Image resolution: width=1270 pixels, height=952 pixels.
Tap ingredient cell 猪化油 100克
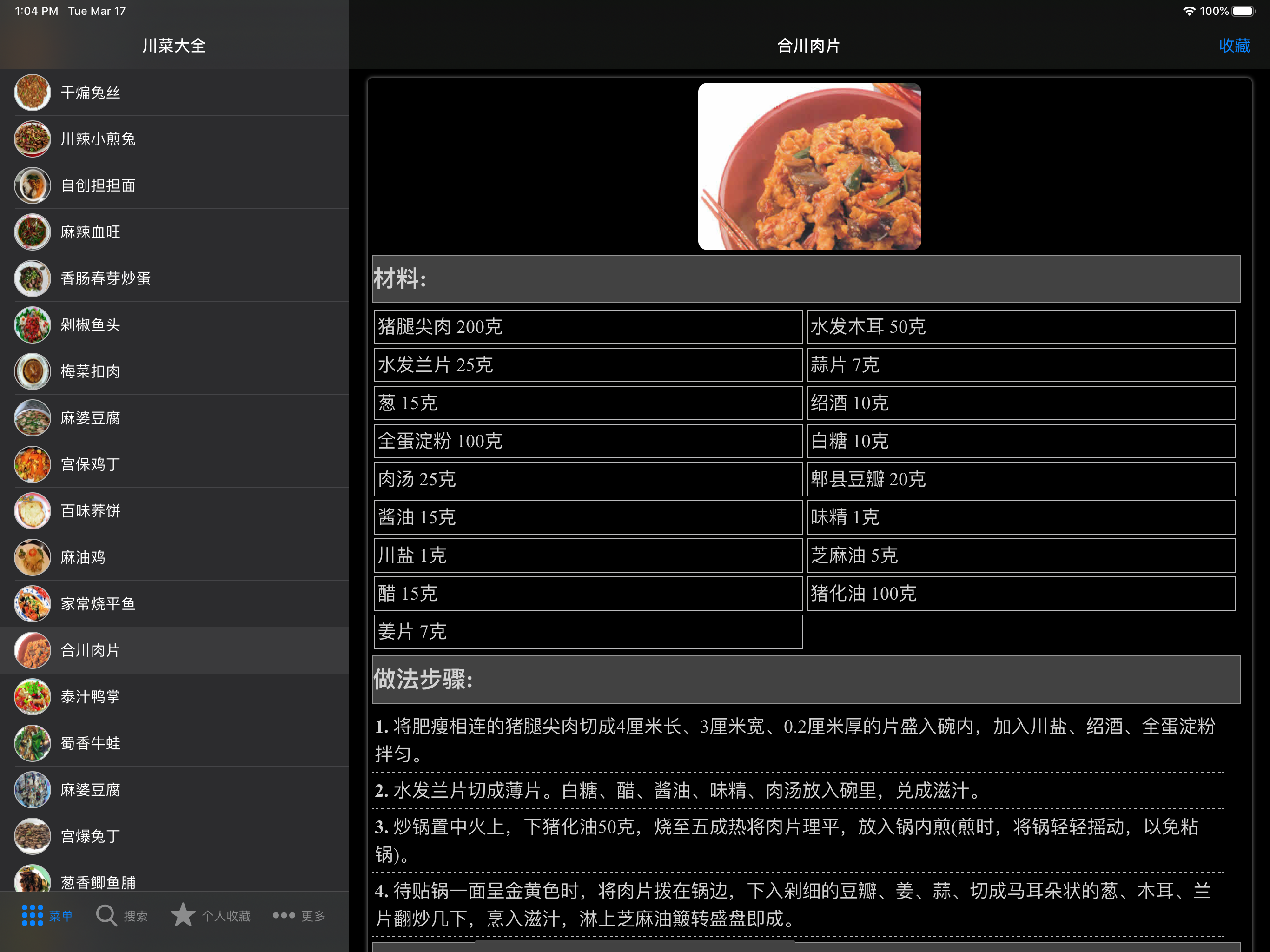[1021, 594]
